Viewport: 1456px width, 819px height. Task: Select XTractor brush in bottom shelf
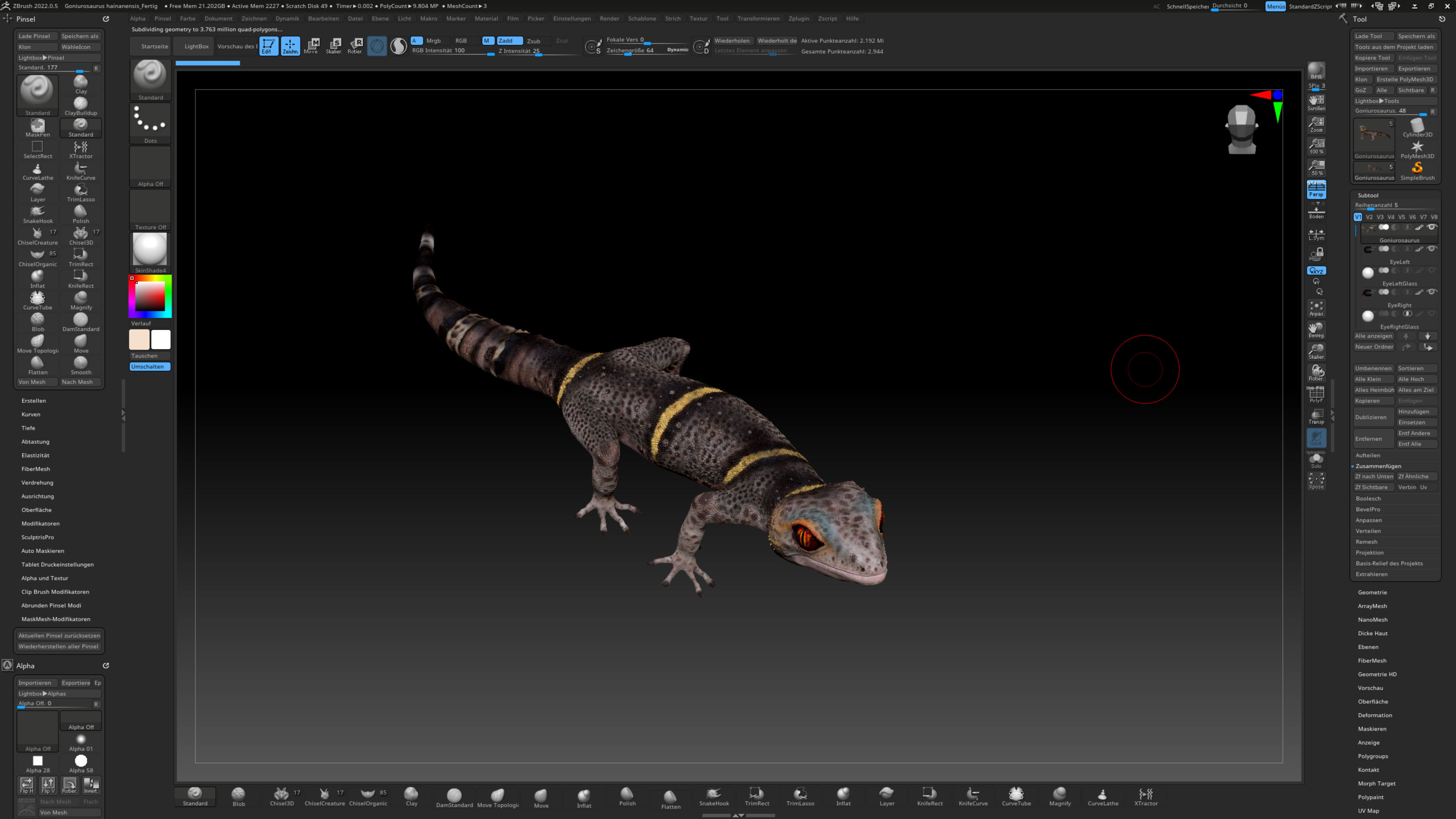tap(1146, 796)
